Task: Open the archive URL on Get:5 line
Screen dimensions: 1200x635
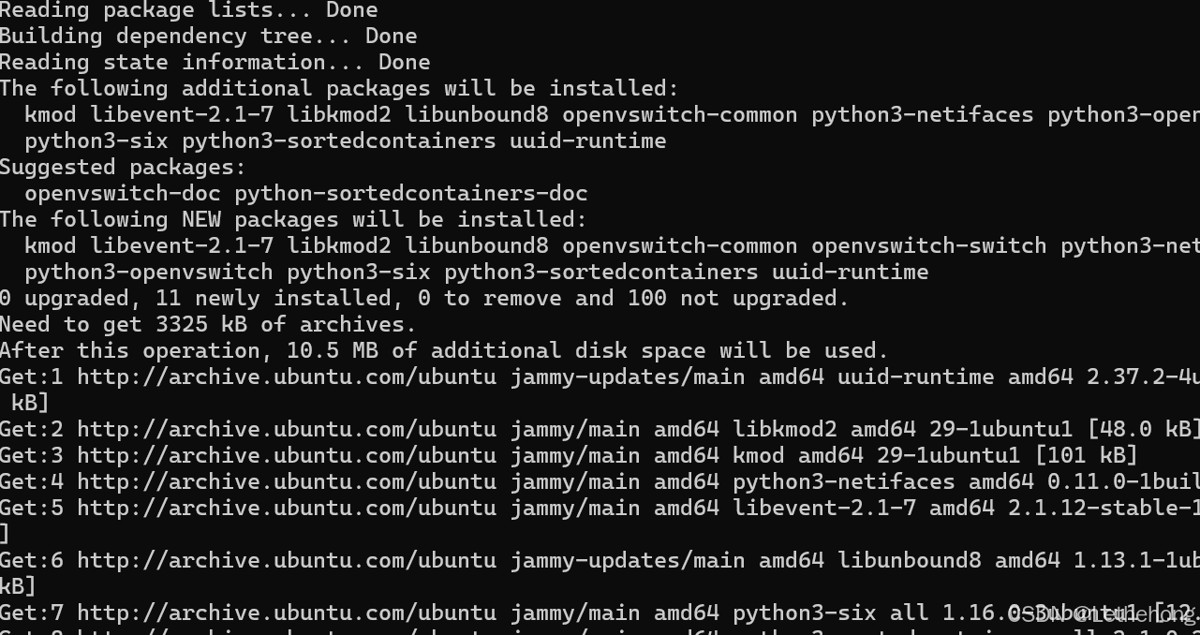Action: (286, 508)
